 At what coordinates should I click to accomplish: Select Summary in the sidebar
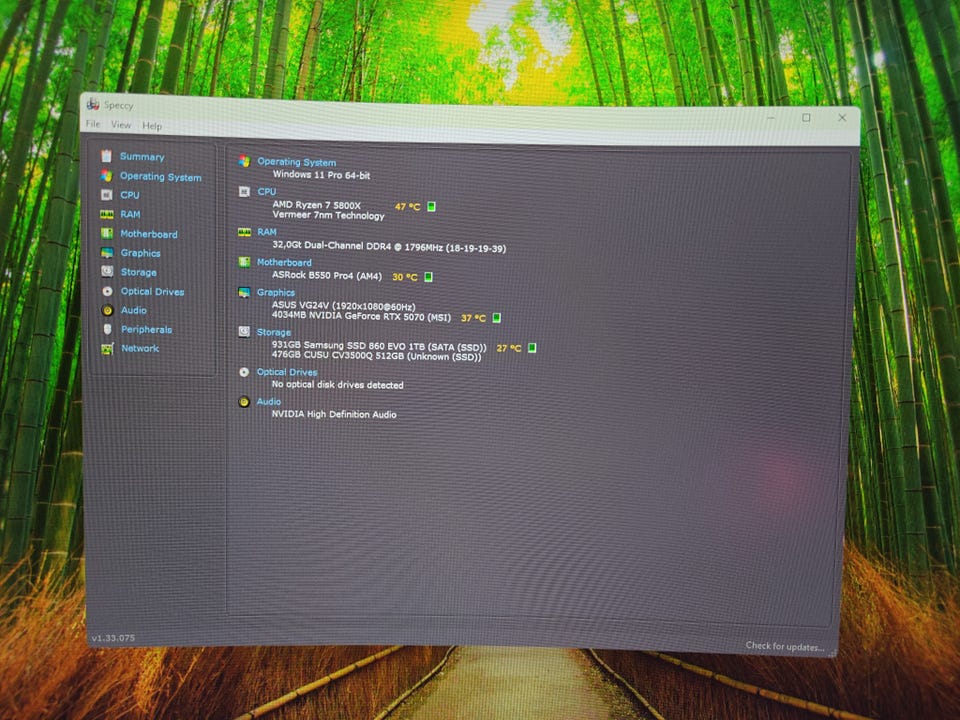(x=142, y=157)
